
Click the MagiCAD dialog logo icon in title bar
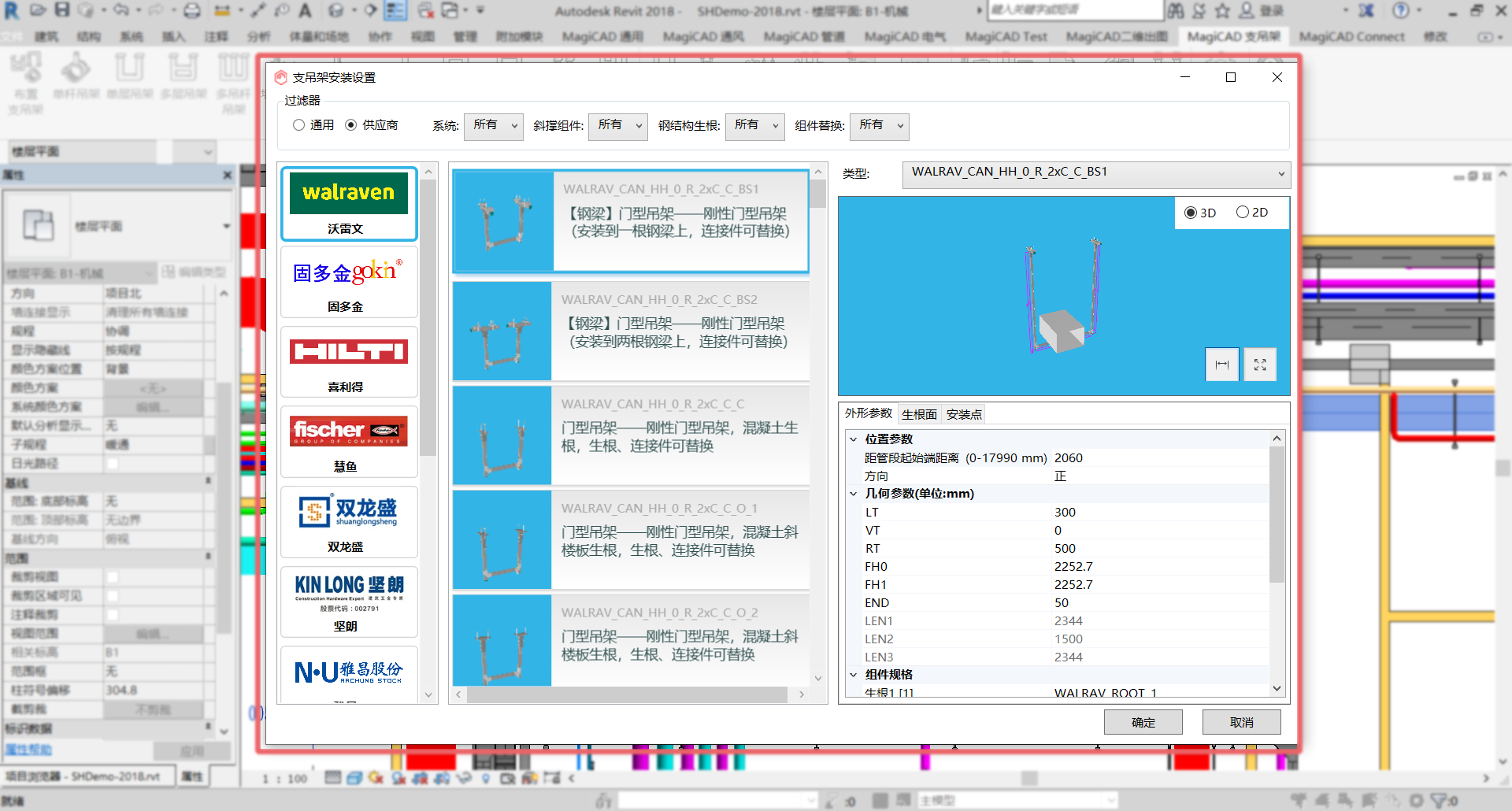(281, 77)
